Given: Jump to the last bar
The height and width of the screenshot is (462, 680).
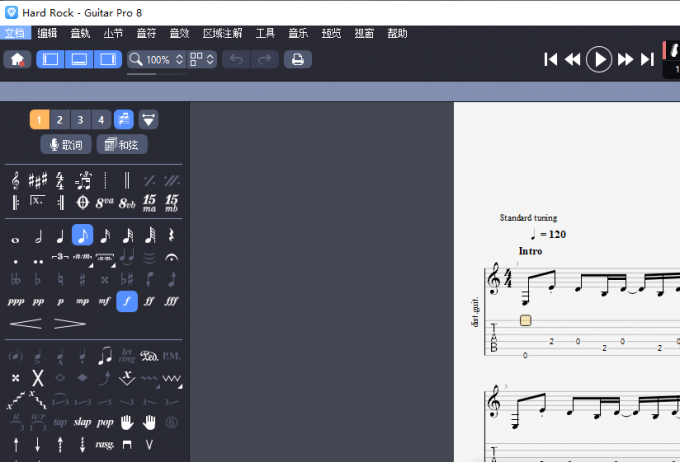Looking at the screenshot, I should [x=647, y=59].
